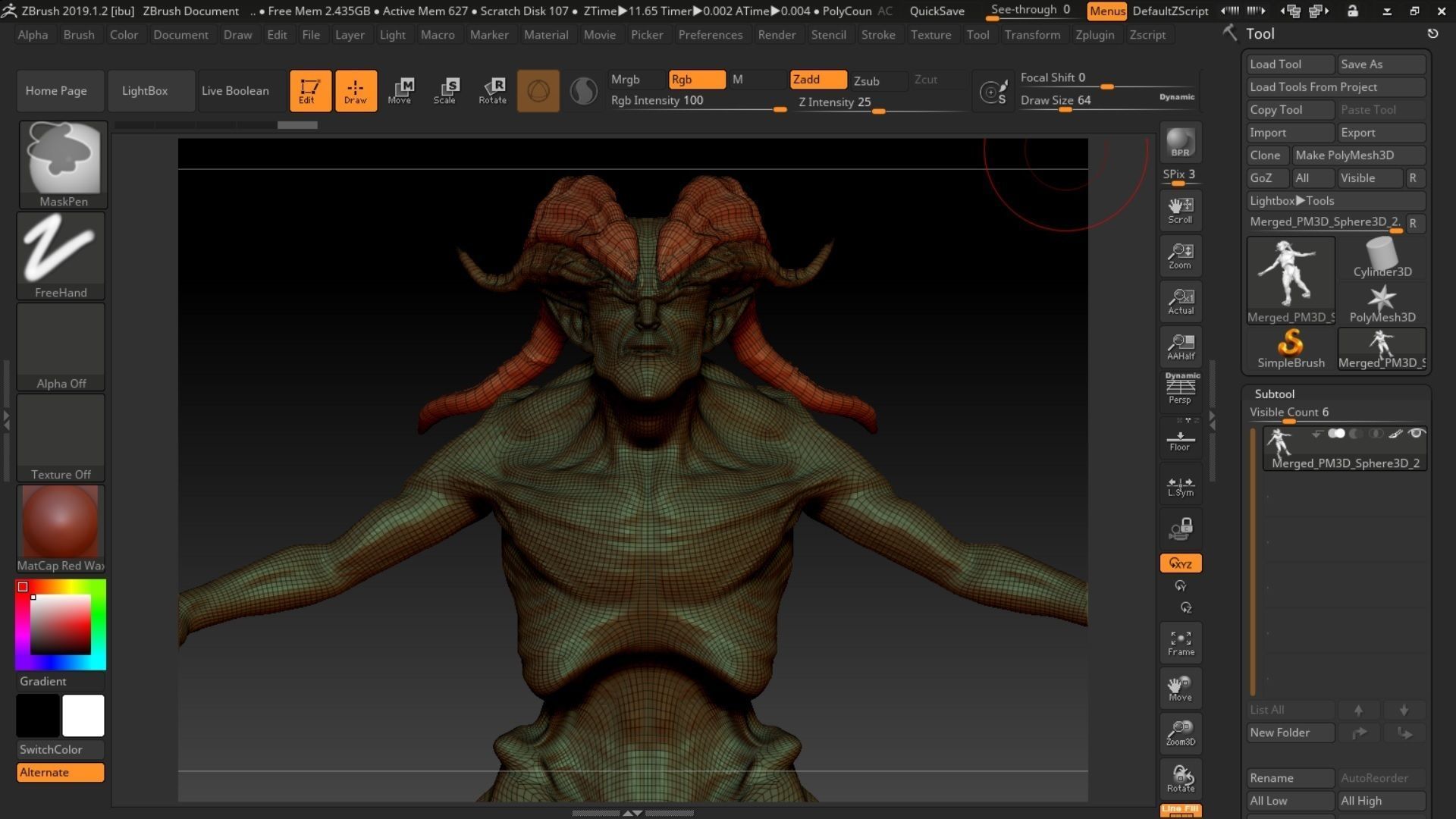
Task: Select the Move mode icon in the top toolbar
Action: click(x=402, y=90)
